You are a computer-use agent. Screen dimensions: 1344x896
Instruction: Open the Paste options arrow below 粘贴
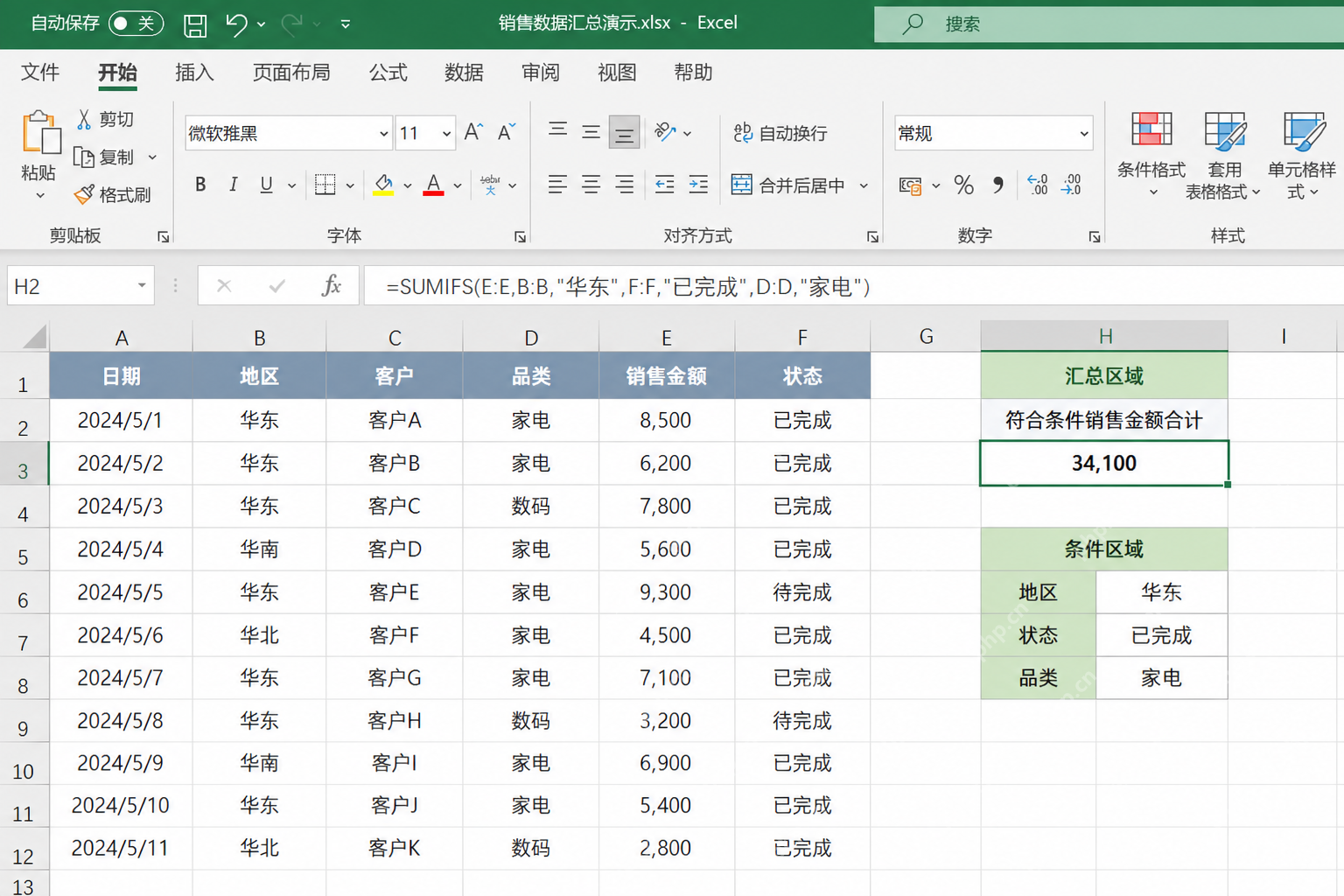pyautogui.click(x=40, y=196)
